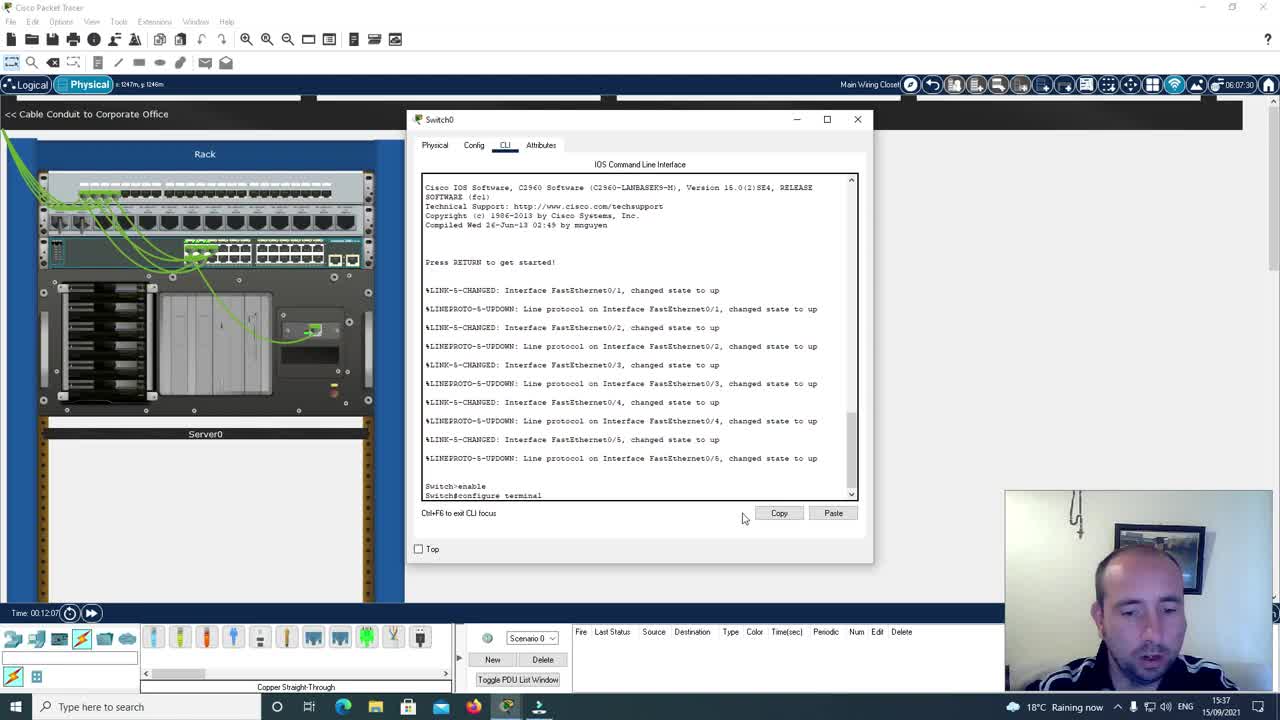Click the CLI vertical scrollbar thumb
Viewport: 1280px width, 720px height.
coord(852,448)
